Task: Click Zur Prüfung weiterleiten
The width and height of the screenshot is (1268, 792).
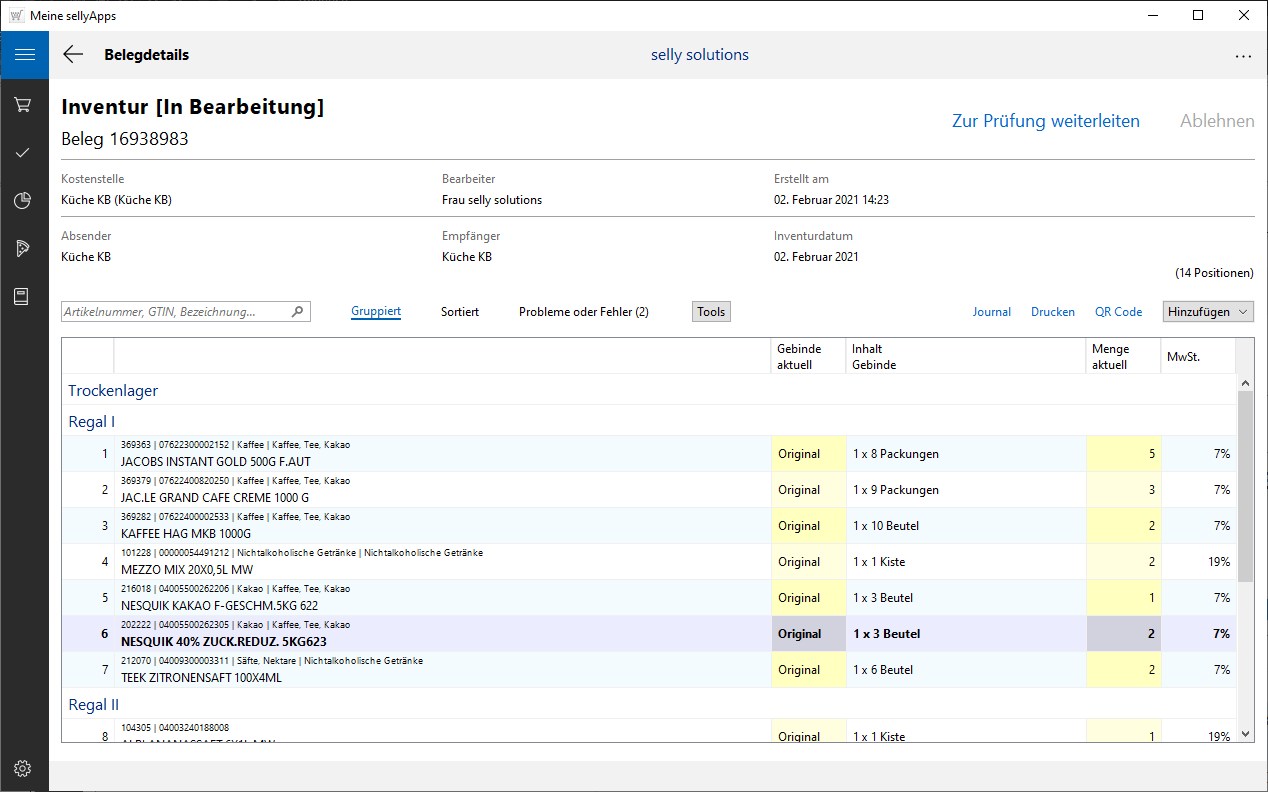Action: (x=1045, y=121)
